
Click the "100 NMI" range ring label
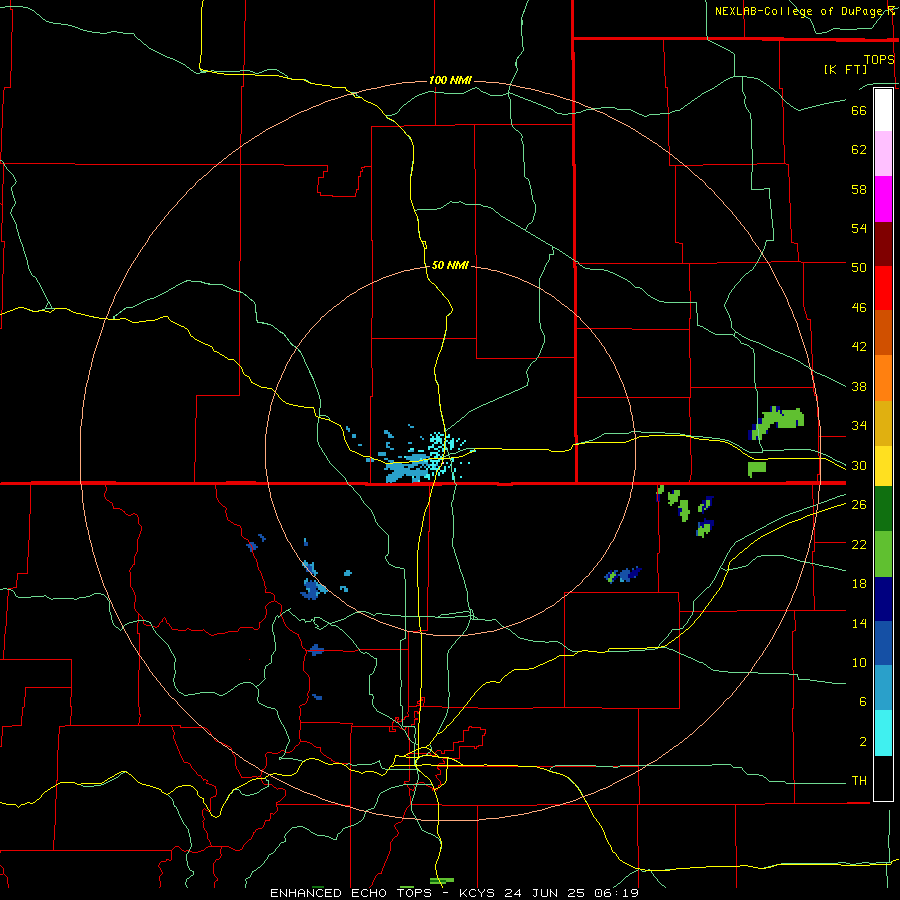[x=450, y=80]
